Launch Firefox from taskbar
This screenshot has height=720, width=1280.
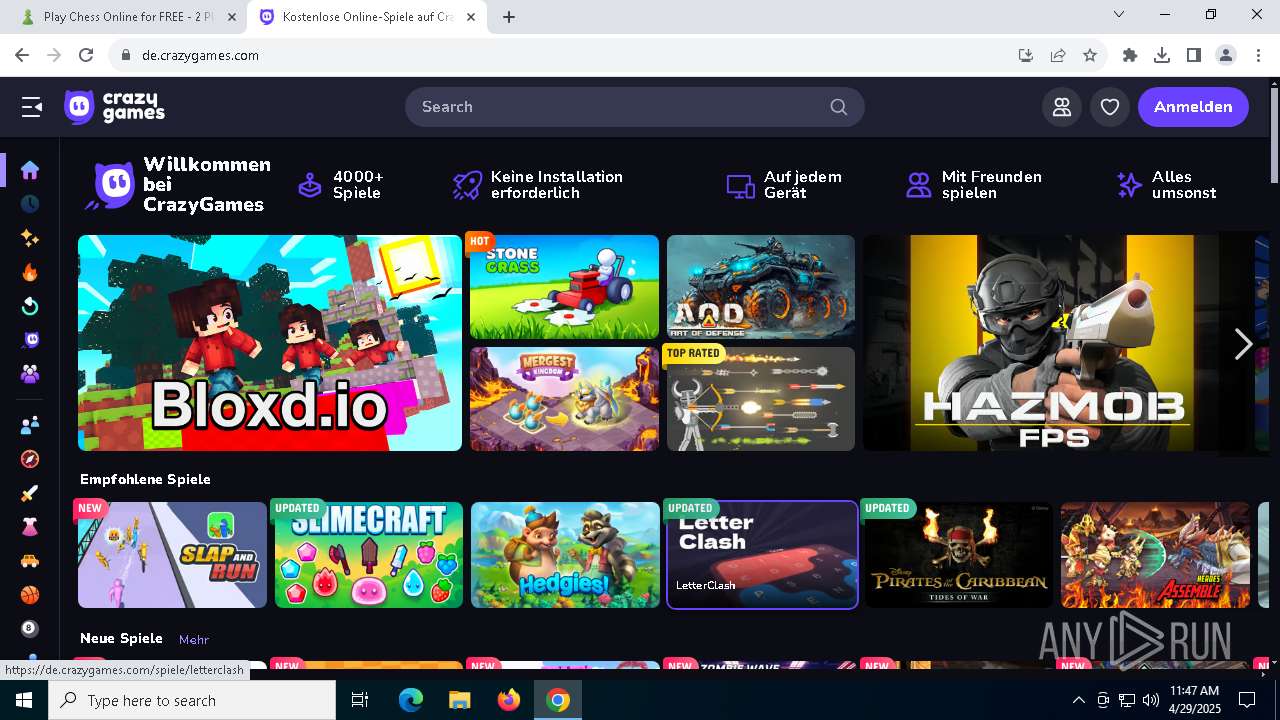508,700
